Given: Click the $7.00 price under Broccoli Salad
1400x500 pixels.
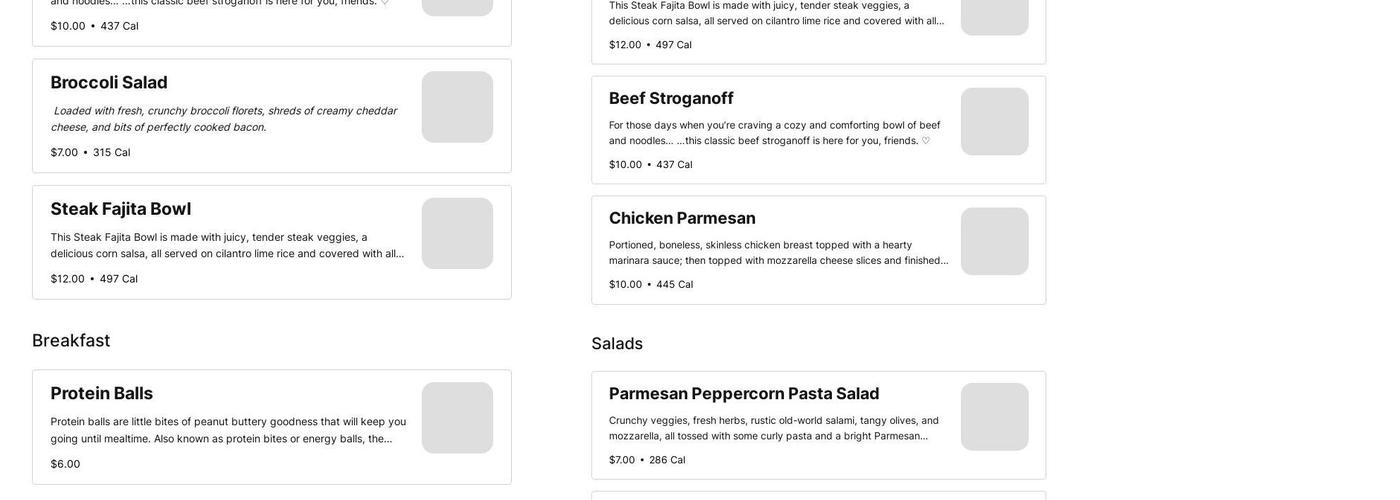Looking at the screenshot, I should coord(64,153).
